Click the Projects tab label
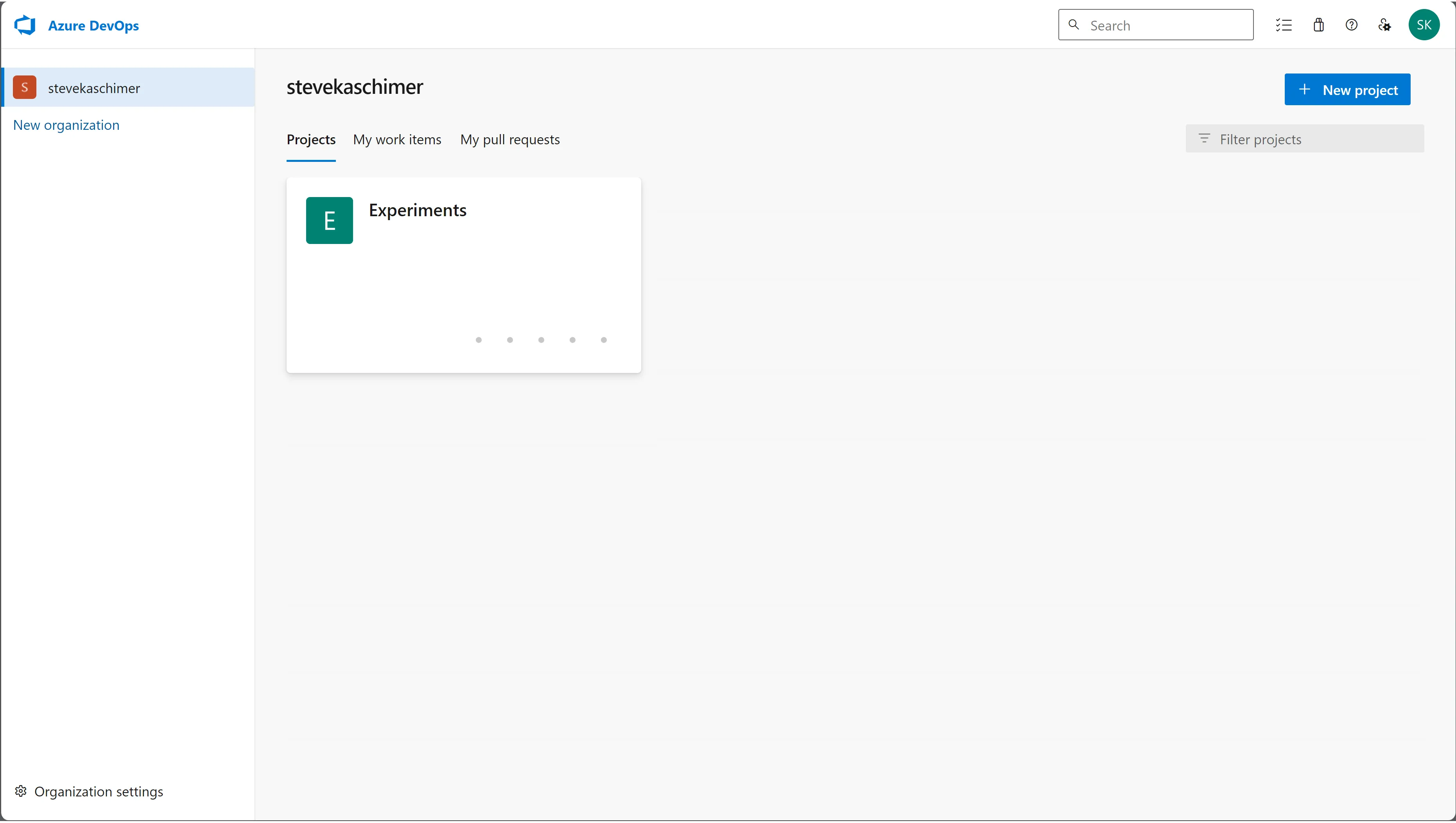 [x=311, y=139]
